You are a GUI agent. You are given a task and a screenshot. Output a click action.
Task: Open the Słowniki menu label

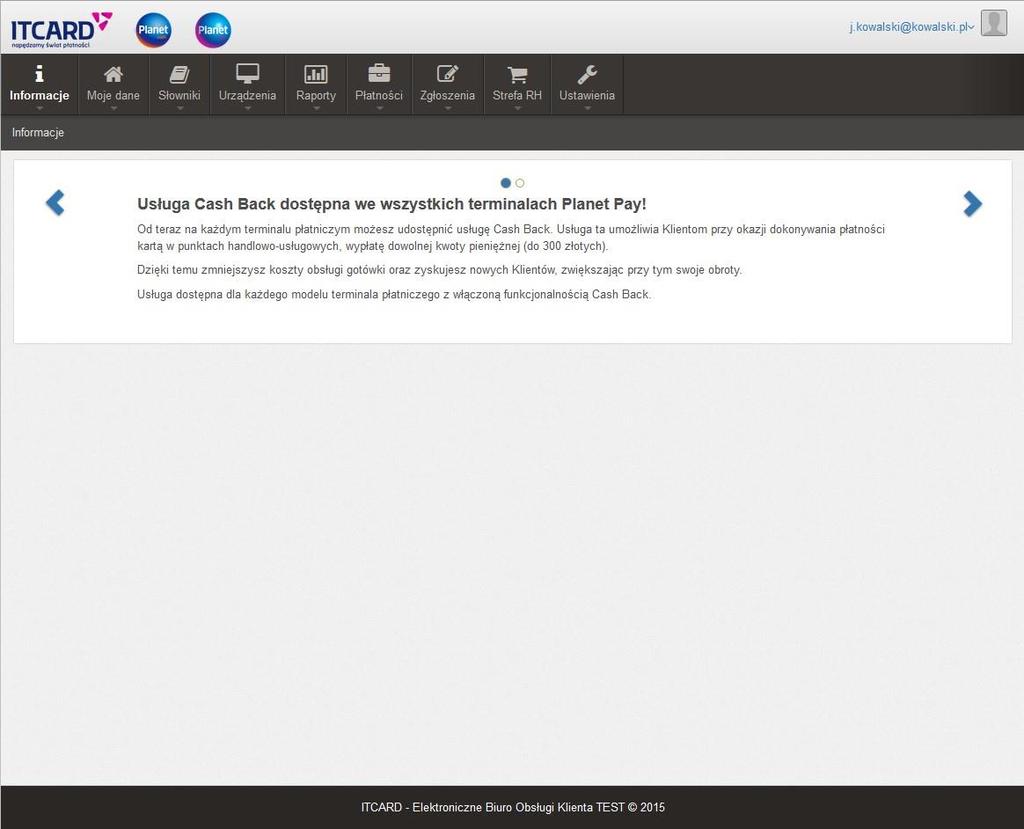tap(179, 95)
